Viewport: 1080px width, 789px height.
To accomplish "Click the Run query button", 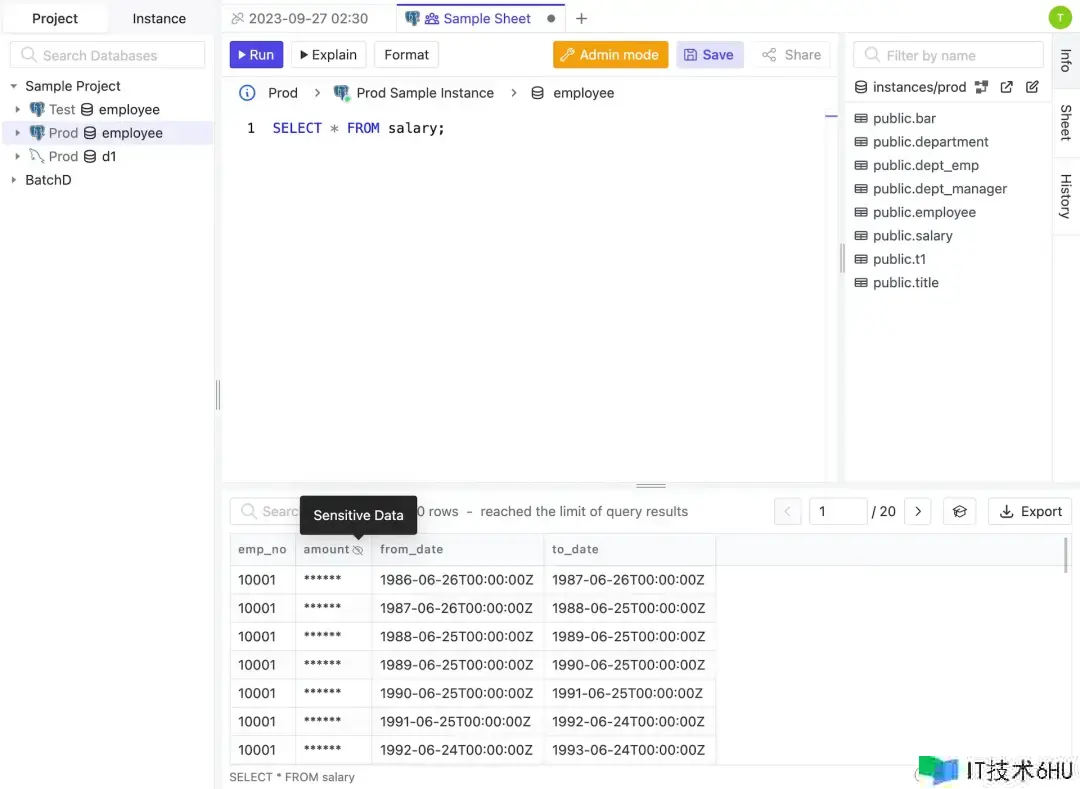I will click(256, 55).
